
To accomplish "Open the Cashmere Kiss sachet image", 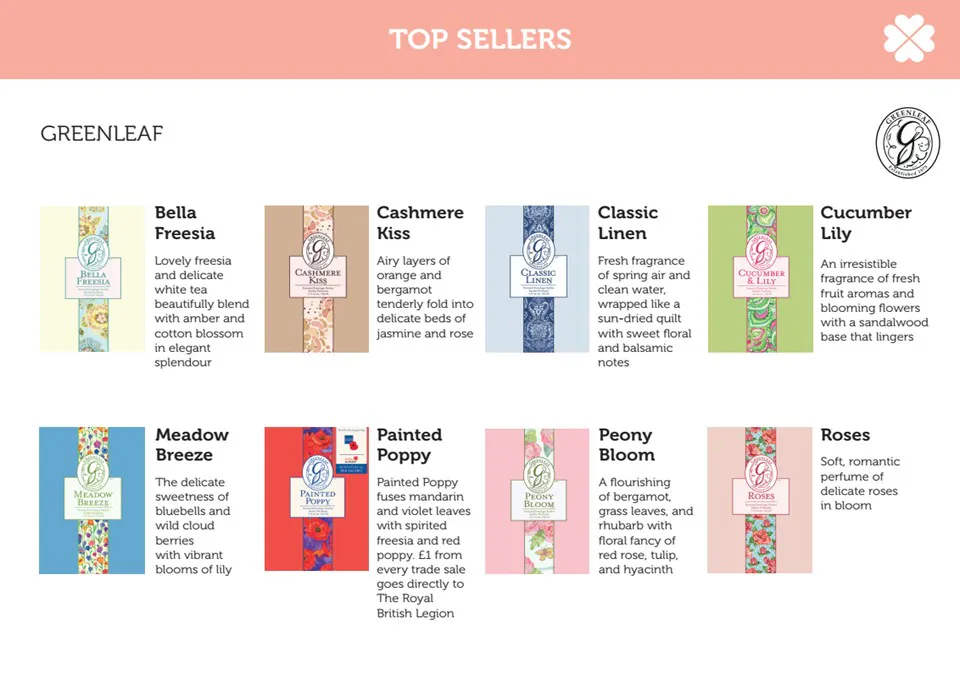I will 317,278.
